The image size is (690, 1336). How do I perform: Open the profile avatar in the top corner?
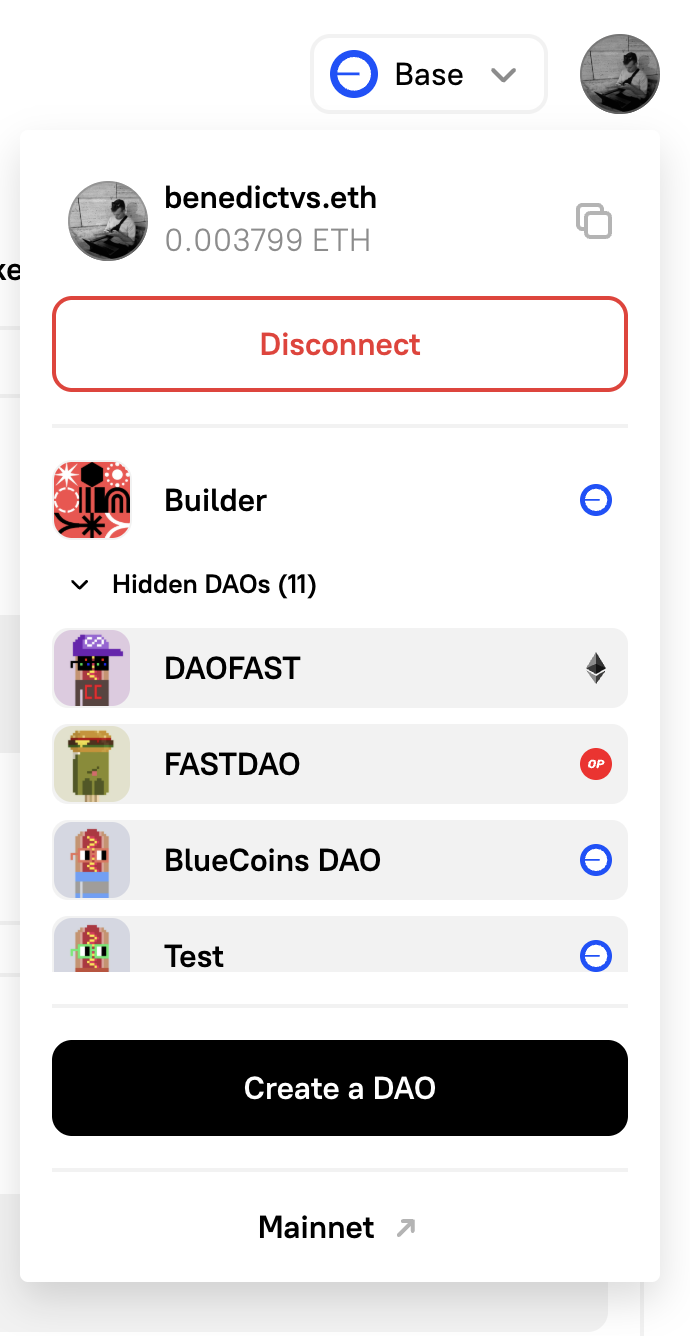pyautogui.click(x=620, y=73)
